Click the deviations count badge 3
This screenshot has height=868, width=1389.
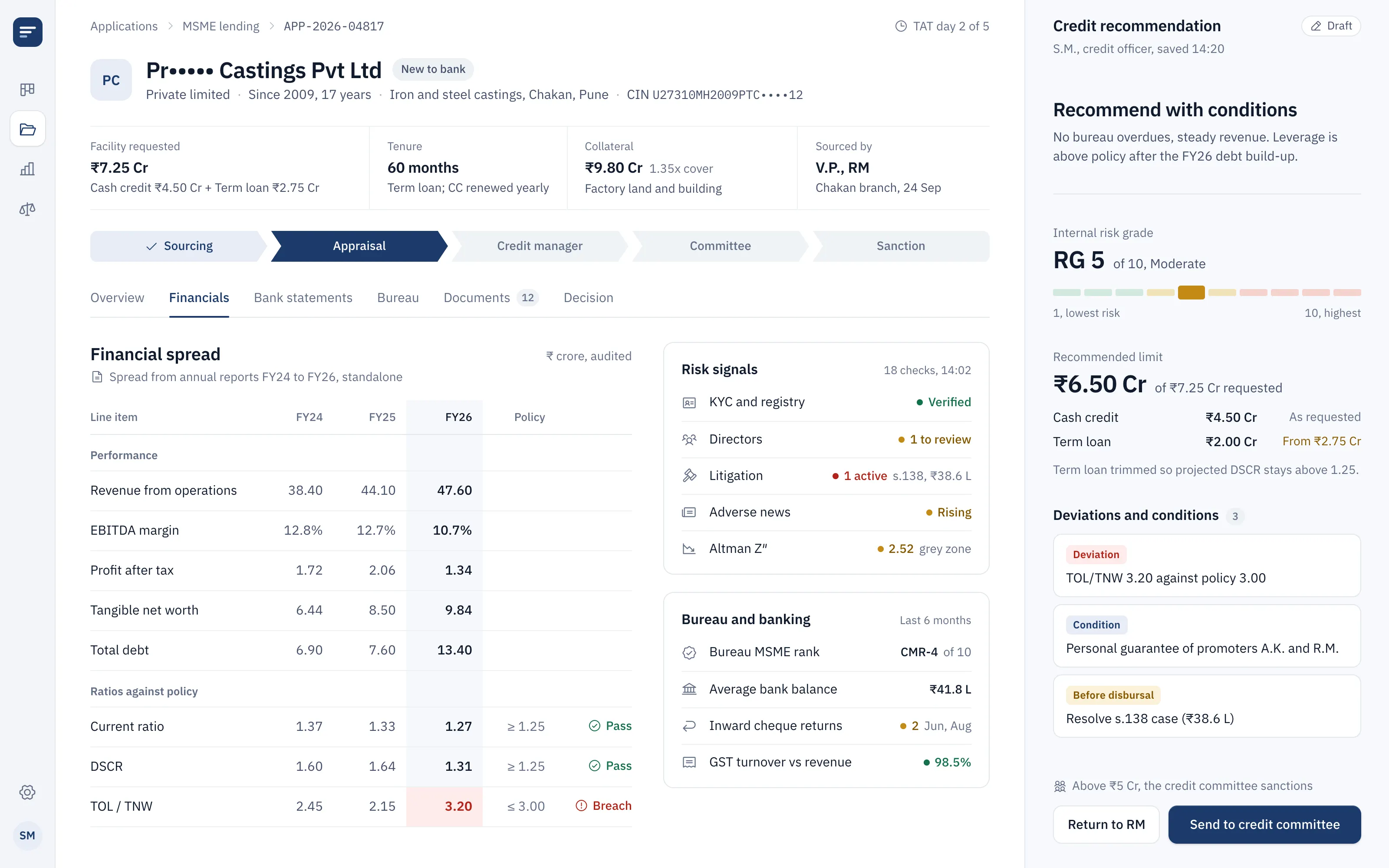(x=1234, y=516)
